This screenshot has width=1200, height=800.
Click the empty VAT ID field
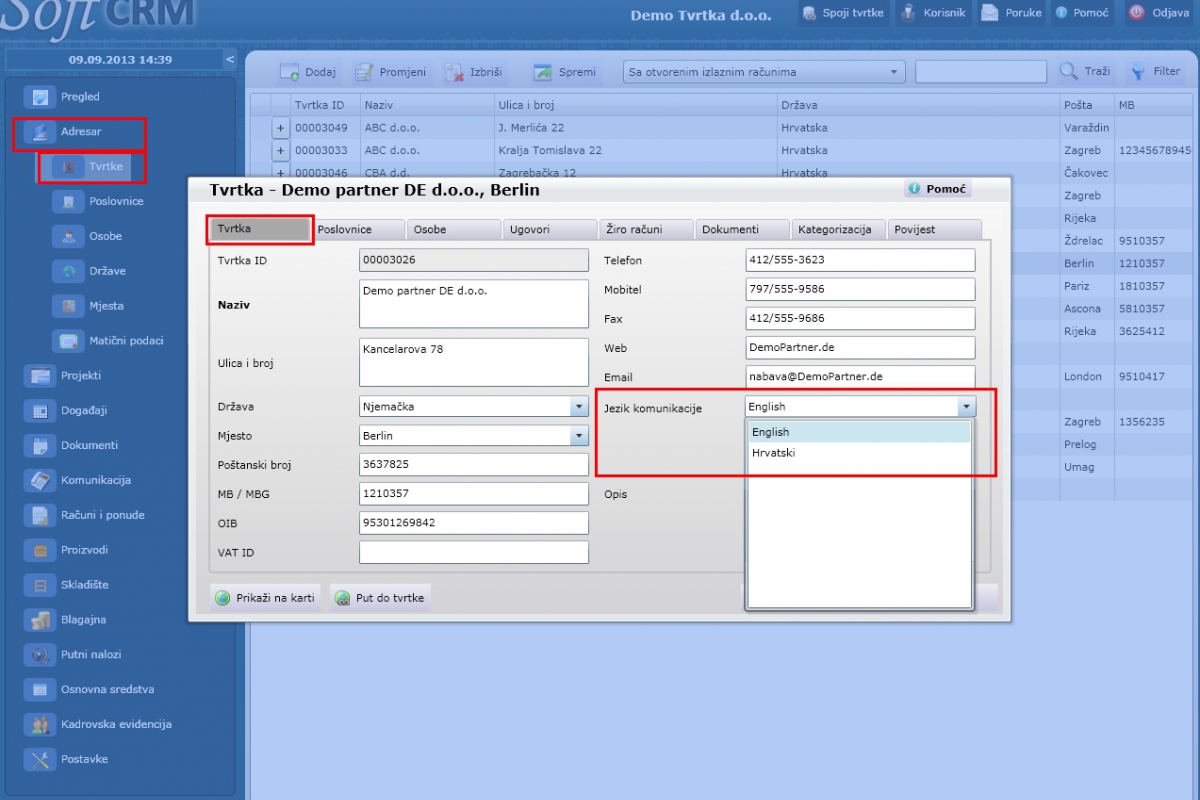[x=474, y=552]
